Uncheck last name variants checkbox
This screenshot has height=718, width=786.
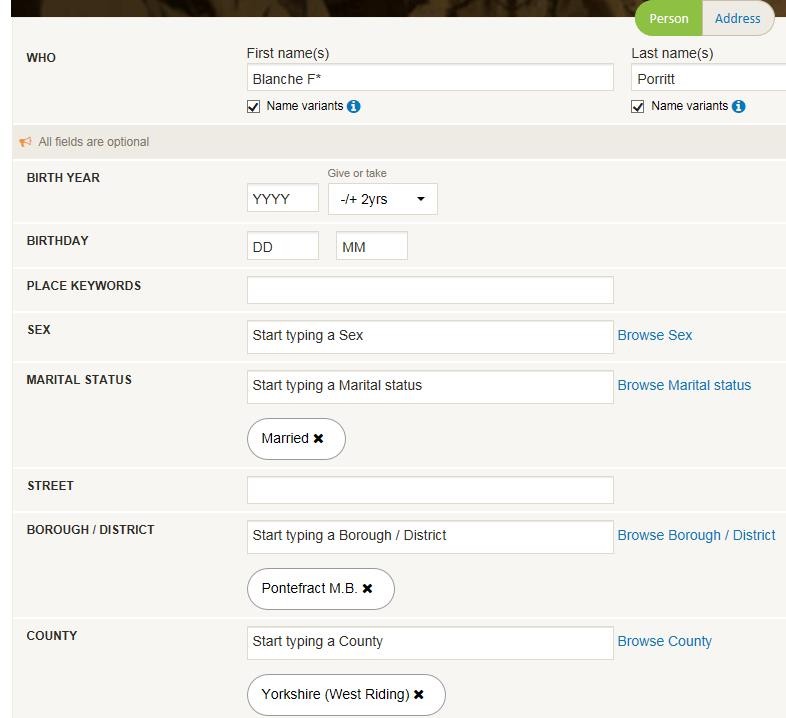coord(638,107)
